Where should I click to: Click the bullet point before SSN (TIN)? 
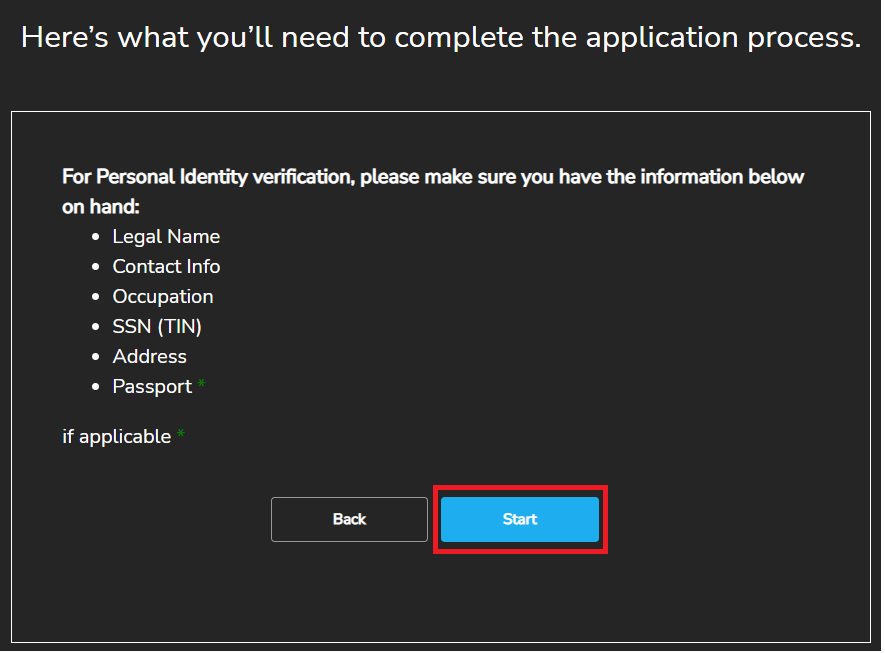coord(96,328)
